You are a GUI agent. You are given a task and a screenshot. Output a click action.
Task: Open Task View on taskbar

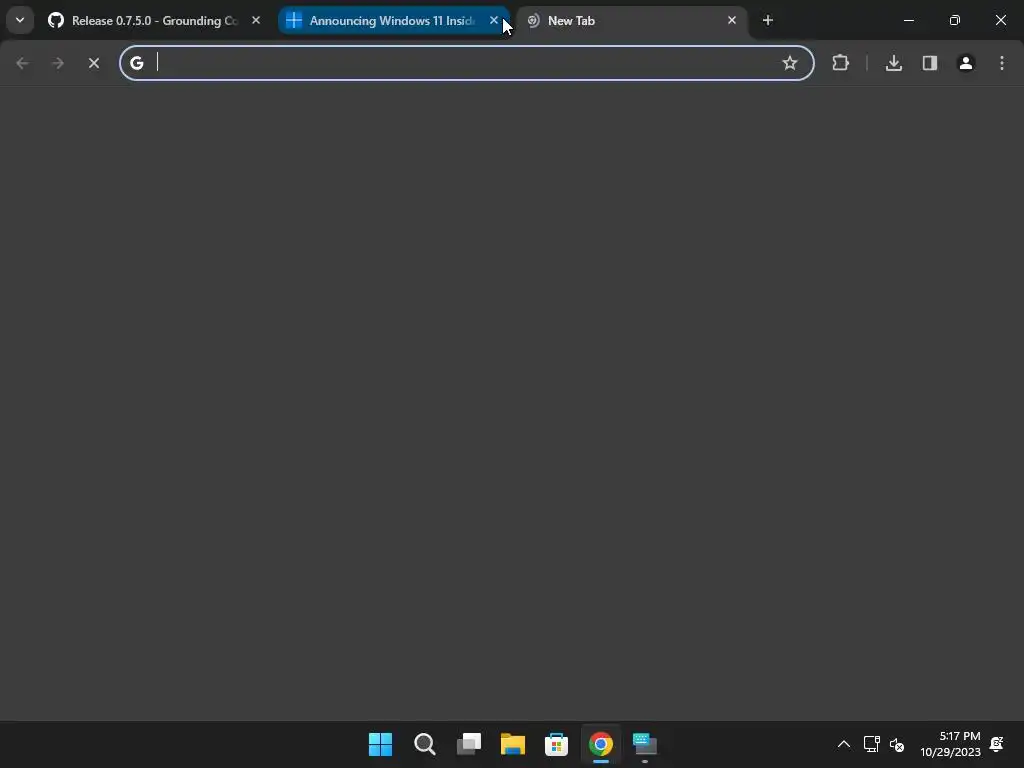pyautogui.click(x=469, y=744)
